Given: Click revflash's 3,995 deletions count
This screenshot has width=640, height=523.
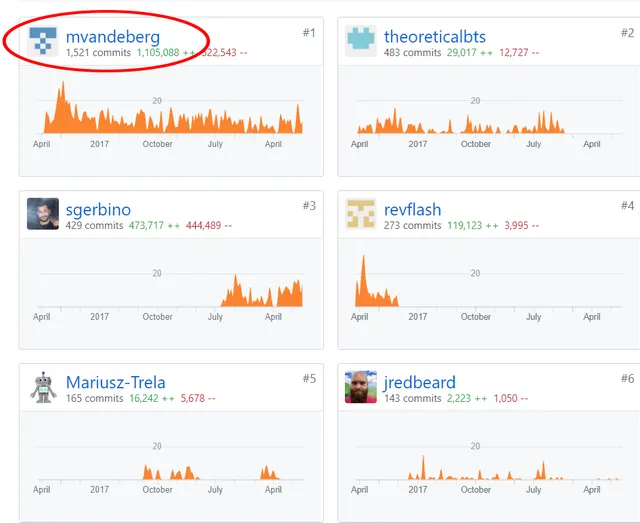Looking at the screenshot, I should click(x=522, y=225).
